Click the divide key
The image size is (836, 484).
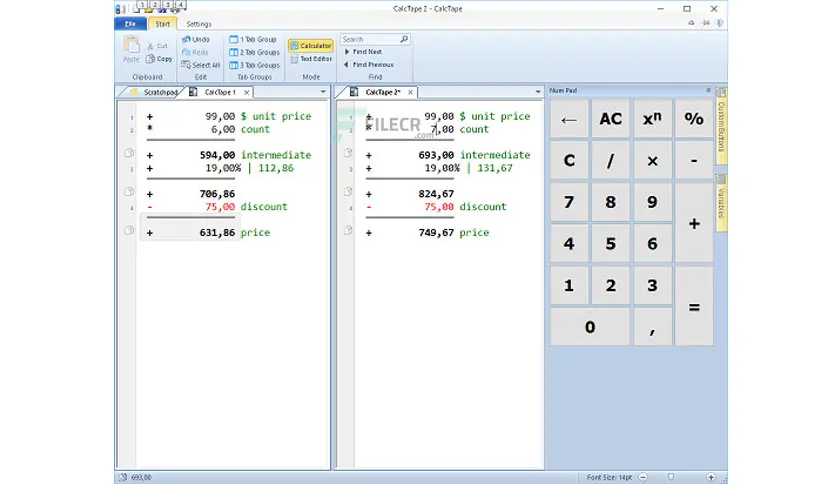[610, 160]
